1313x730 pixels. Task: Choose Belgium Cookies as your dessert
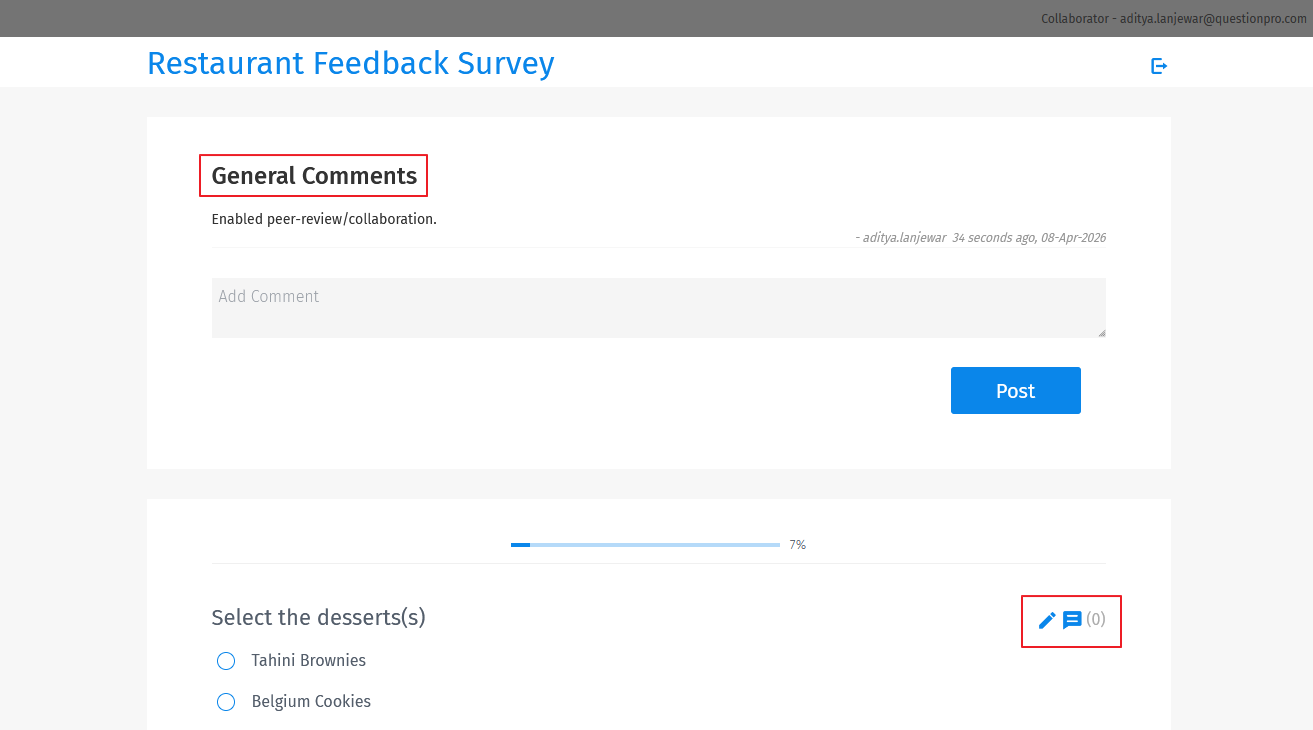tap(225, 702)
